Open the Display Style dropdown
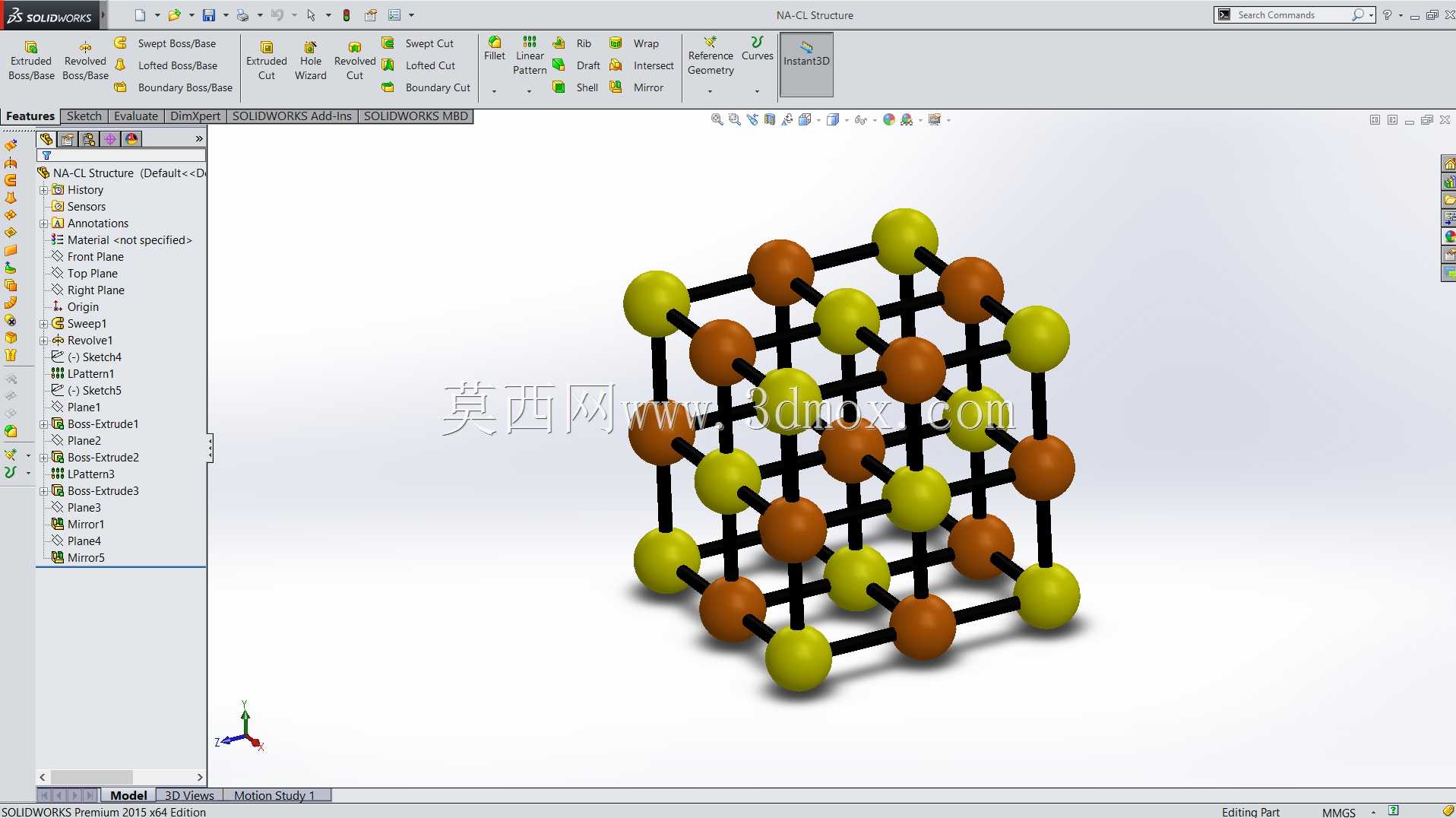 point(847,120)
